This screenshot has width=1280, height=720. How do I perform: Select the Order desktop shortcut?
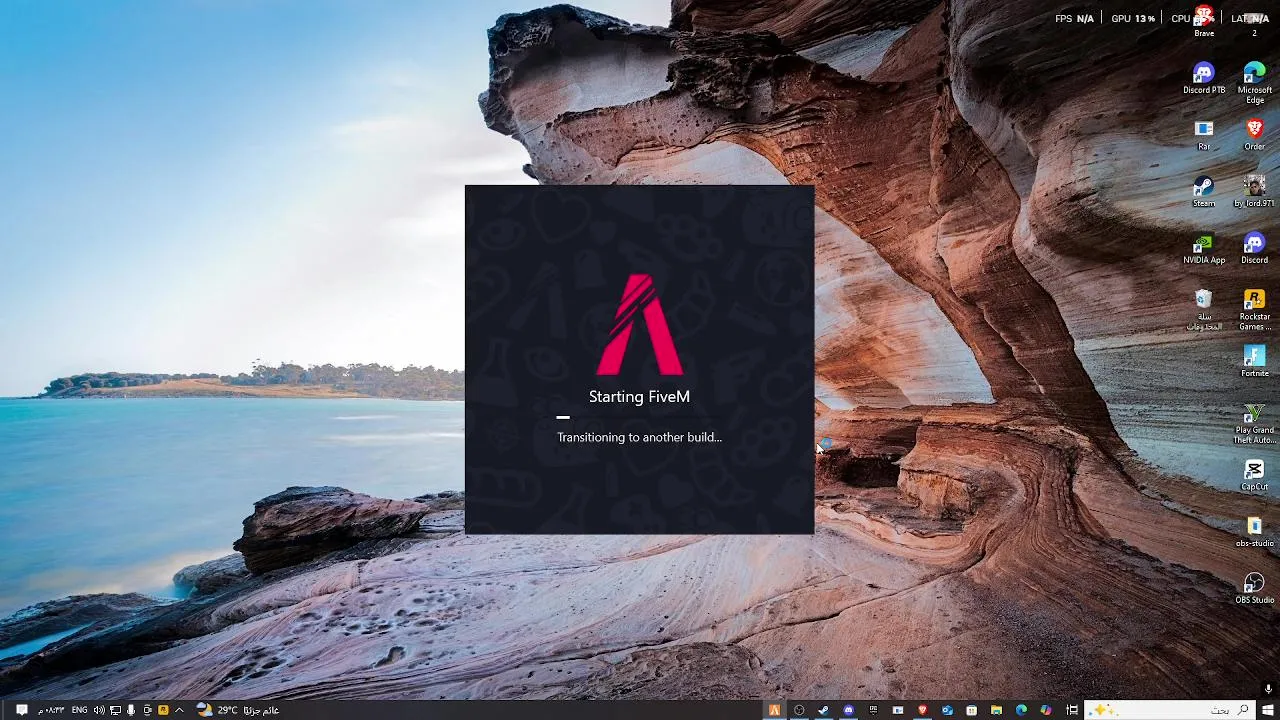pos(1254,134)
